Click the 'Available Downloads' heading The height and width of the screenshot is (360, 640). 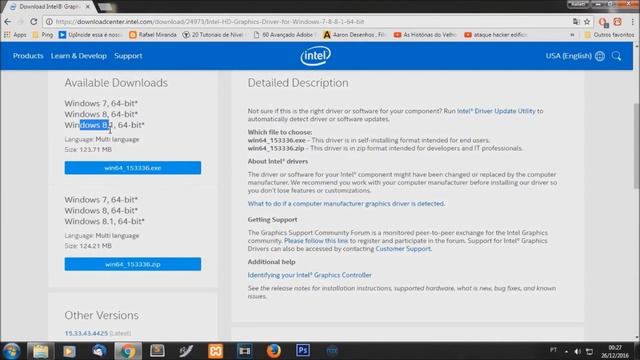116,83
